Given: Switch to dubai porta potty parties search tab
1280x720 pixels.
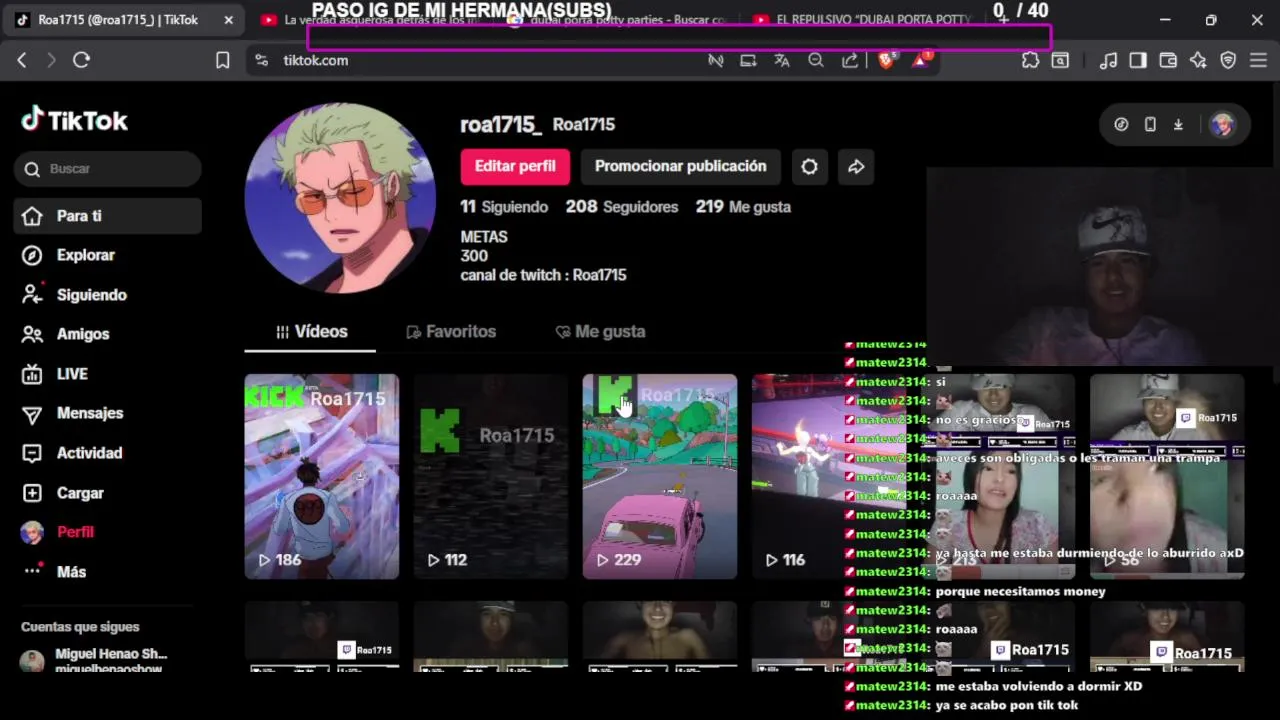Looking at the screenshot, I should 617,20.
